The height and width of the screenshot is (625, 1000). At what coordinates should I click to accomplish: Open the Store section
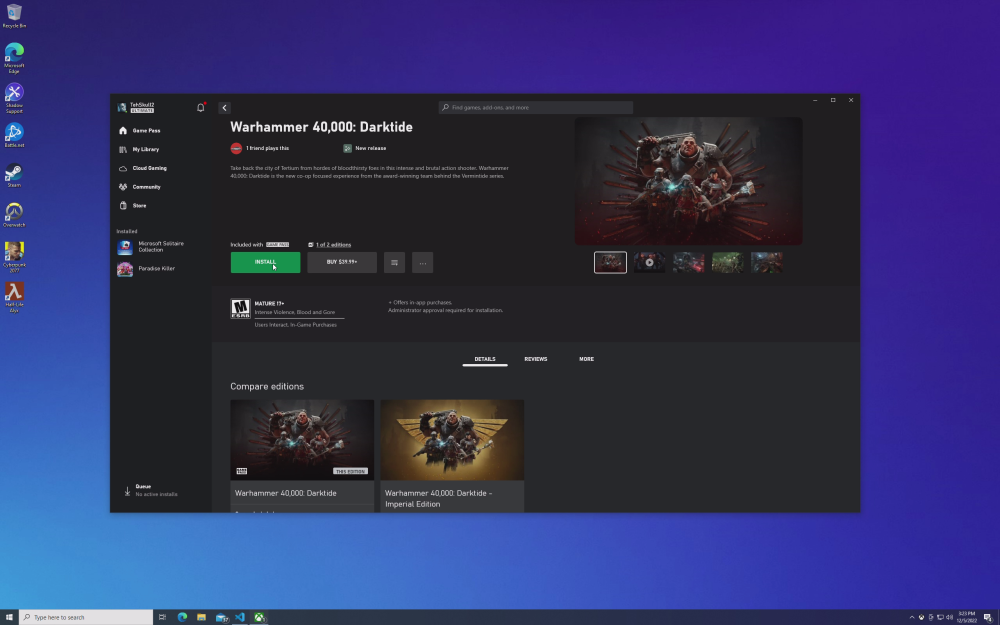(x=133, y=205)
